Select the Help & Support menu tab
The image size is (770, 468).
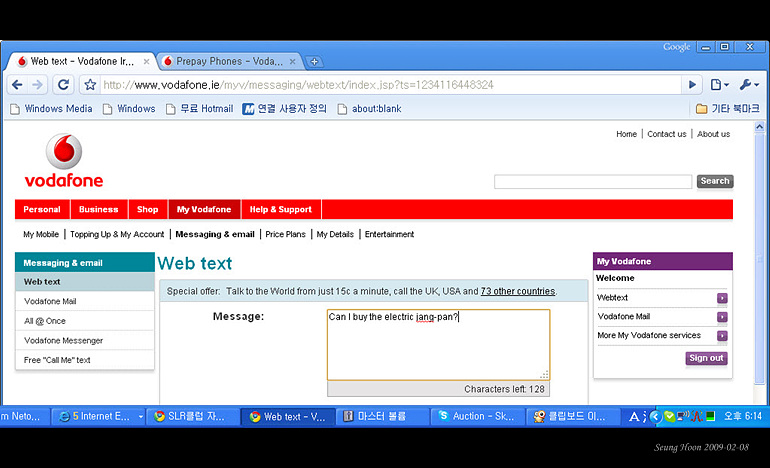click(x=281, y=209)
